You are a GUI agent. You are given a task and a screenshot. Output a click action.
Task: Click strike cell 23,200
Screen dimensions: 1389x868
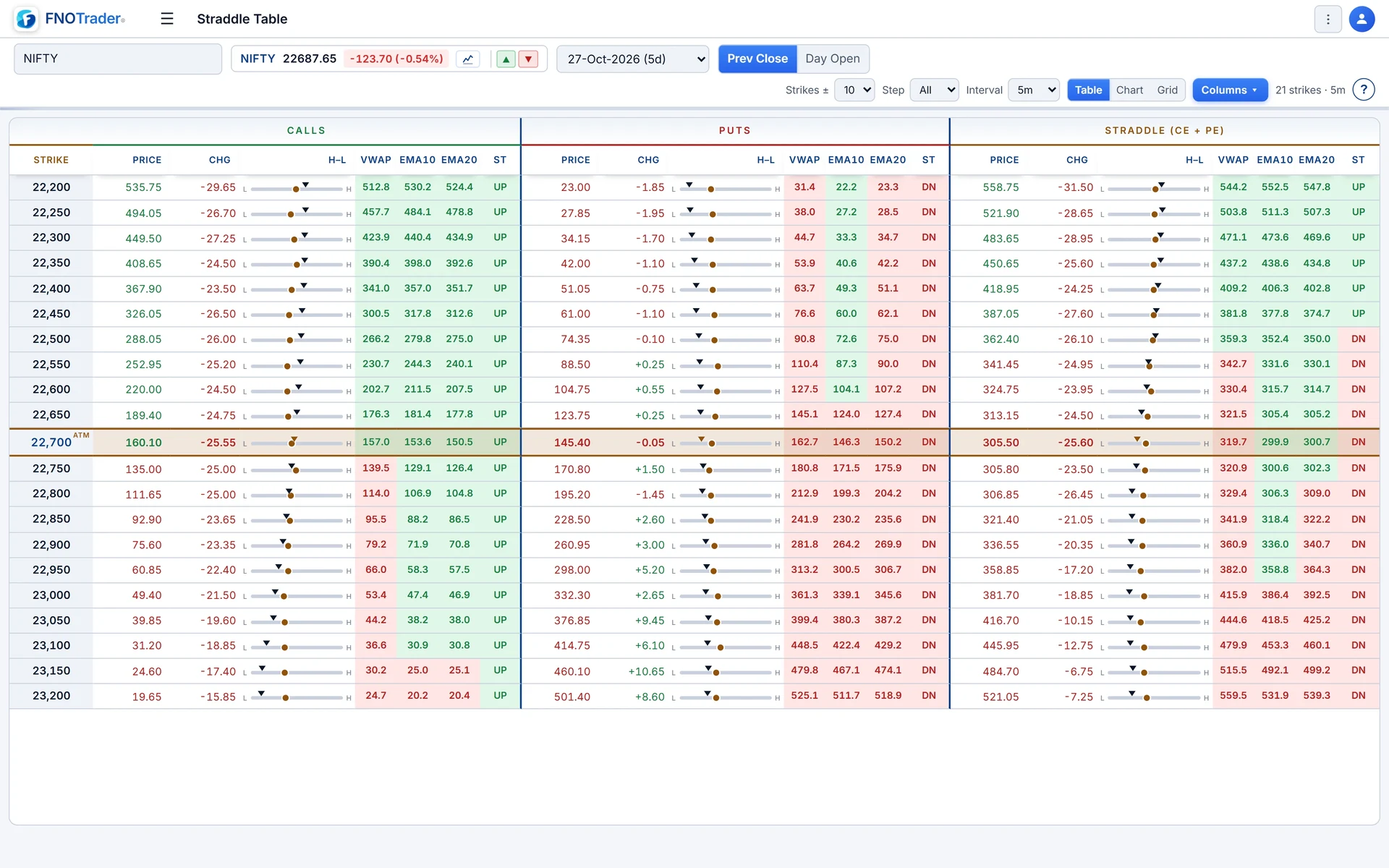click(x=51, y=696)
